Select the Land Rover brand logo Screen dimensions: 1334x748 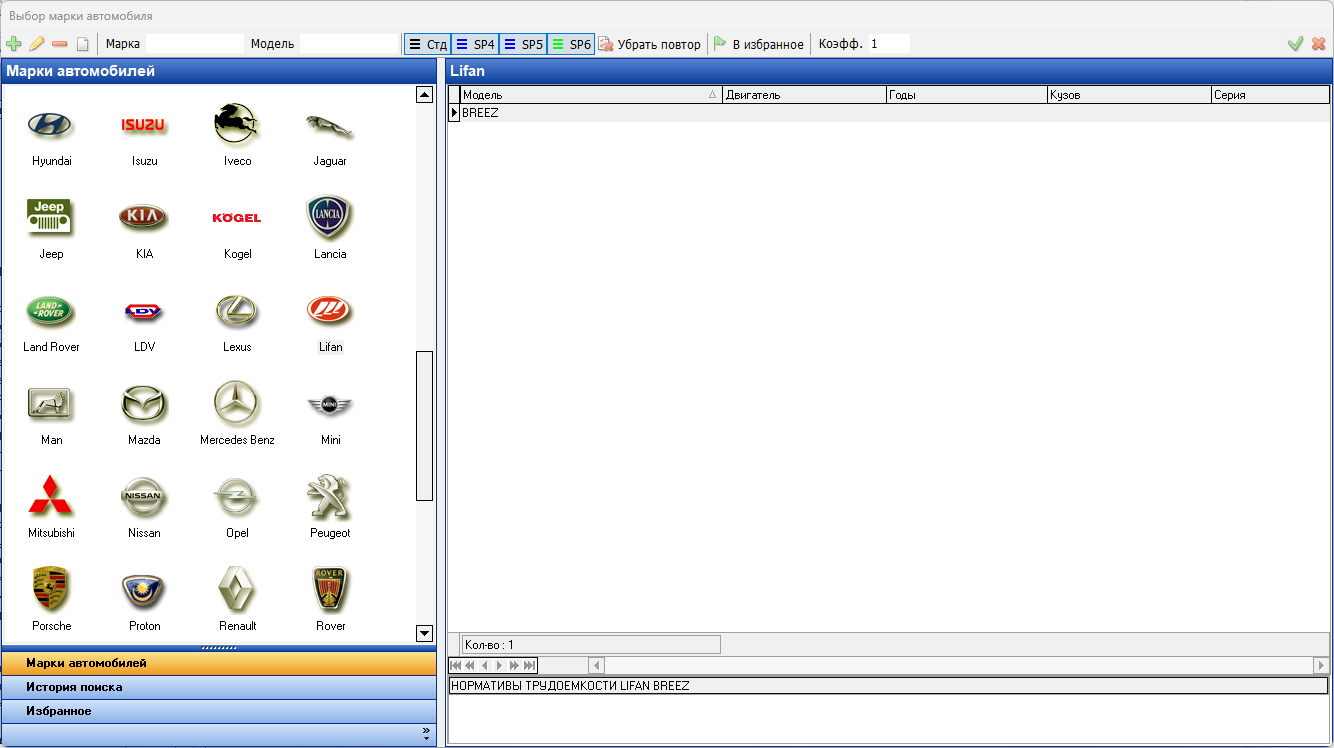pos(52,311)
